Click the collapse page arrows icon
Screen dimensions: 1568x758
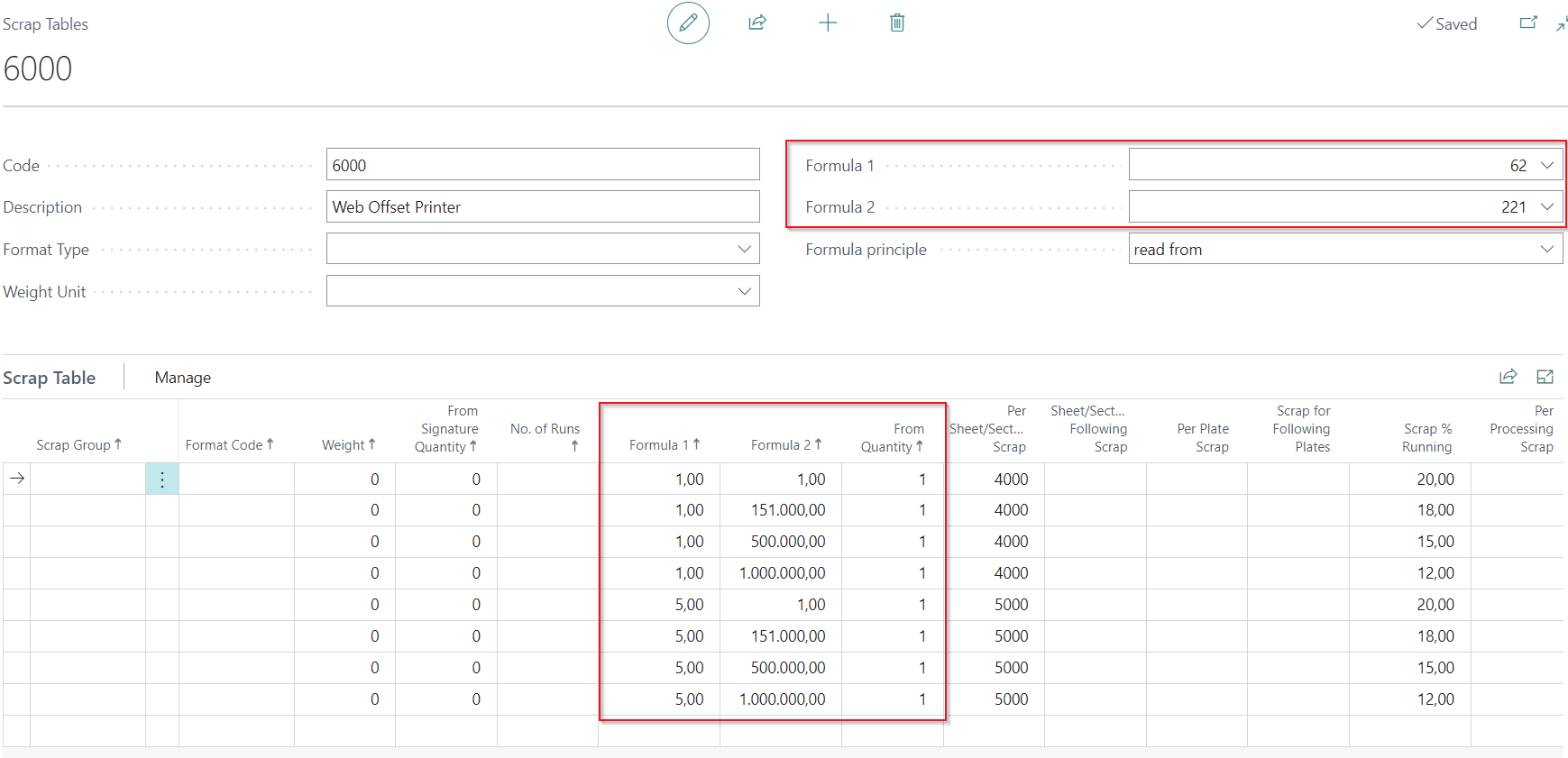[x=1562, y=23]
